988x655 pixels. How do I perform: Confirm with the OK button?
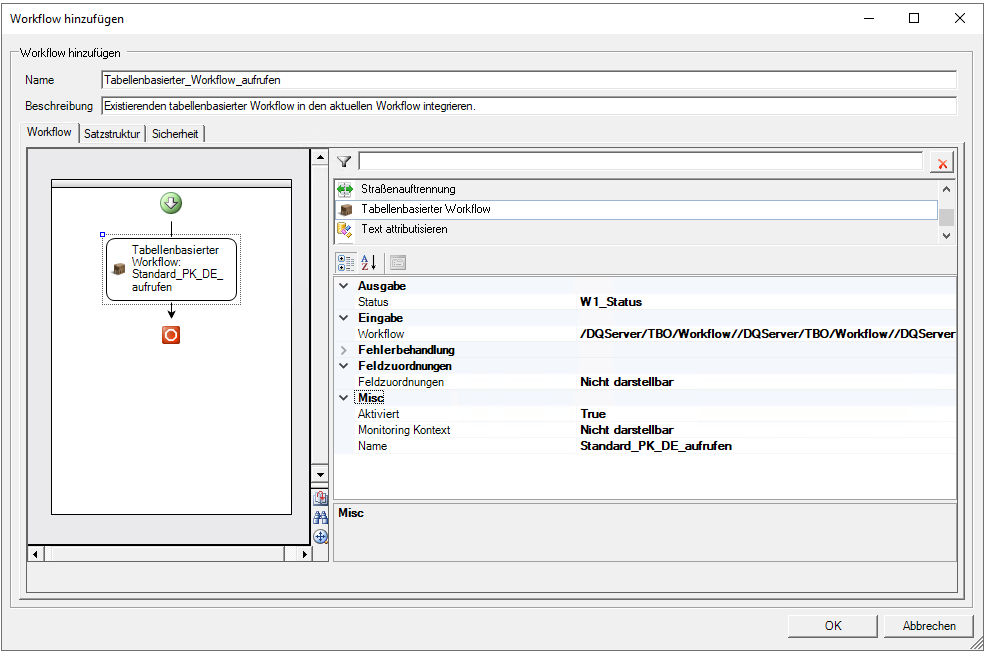point(832,625)
